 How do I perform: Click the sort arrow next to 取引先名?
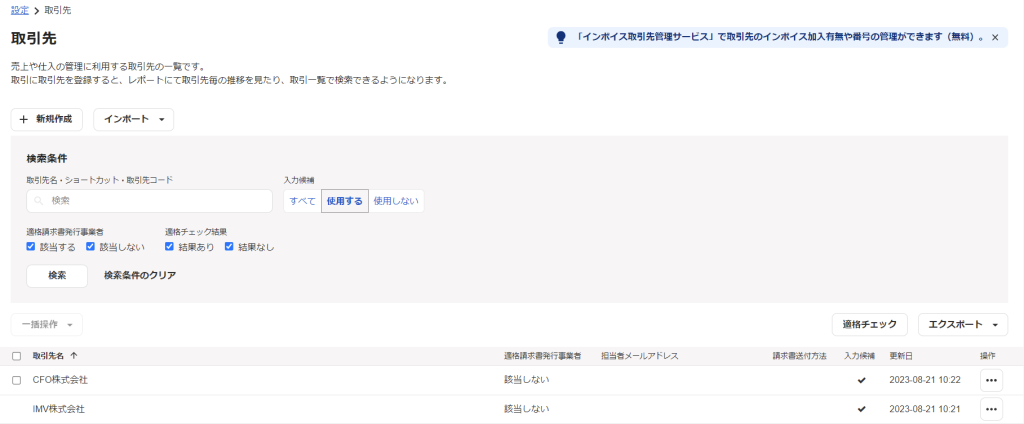(x=74, y=356)
